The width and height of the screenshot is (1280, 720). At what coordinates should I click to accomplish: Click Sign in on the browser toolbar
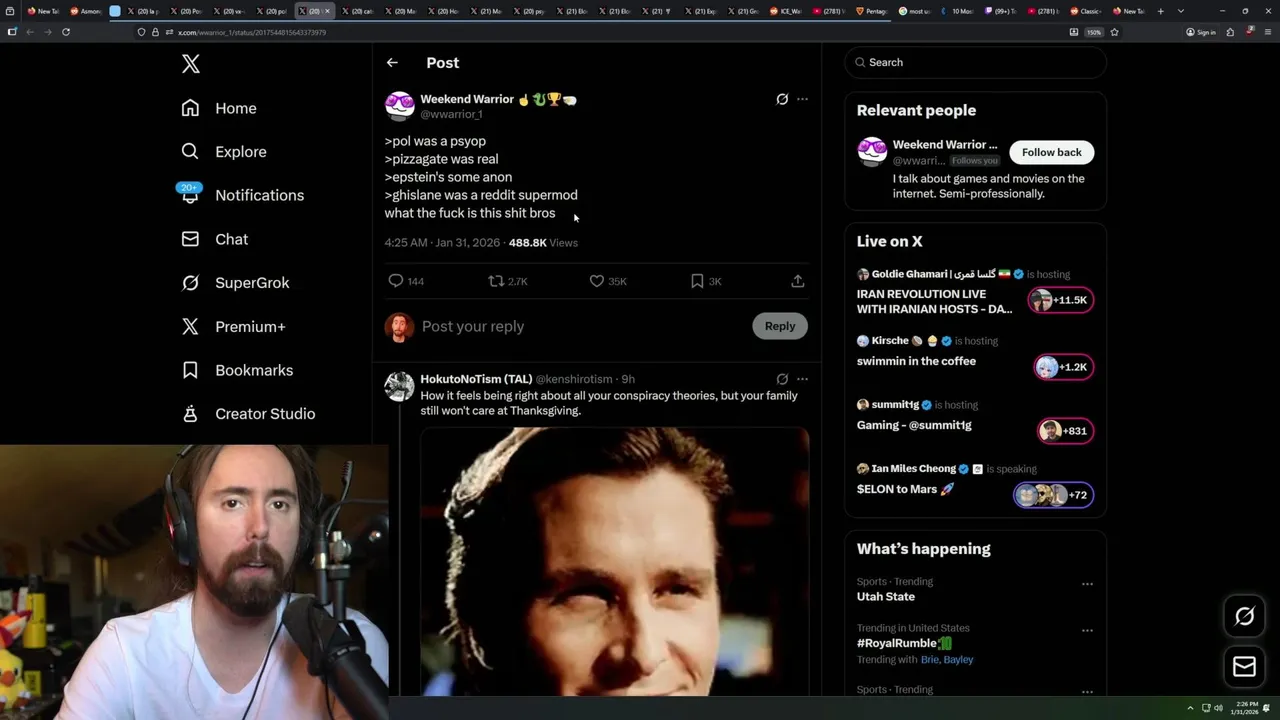1201,32
